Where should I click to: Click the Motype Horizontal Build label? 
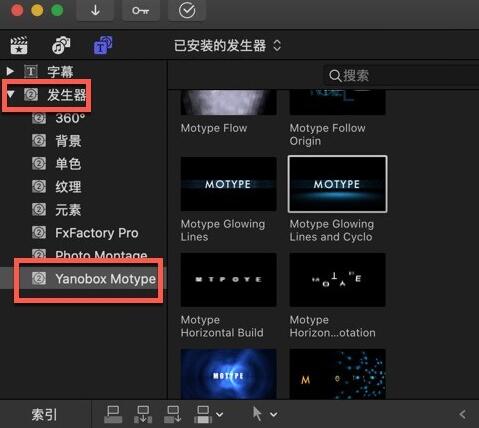222,326
